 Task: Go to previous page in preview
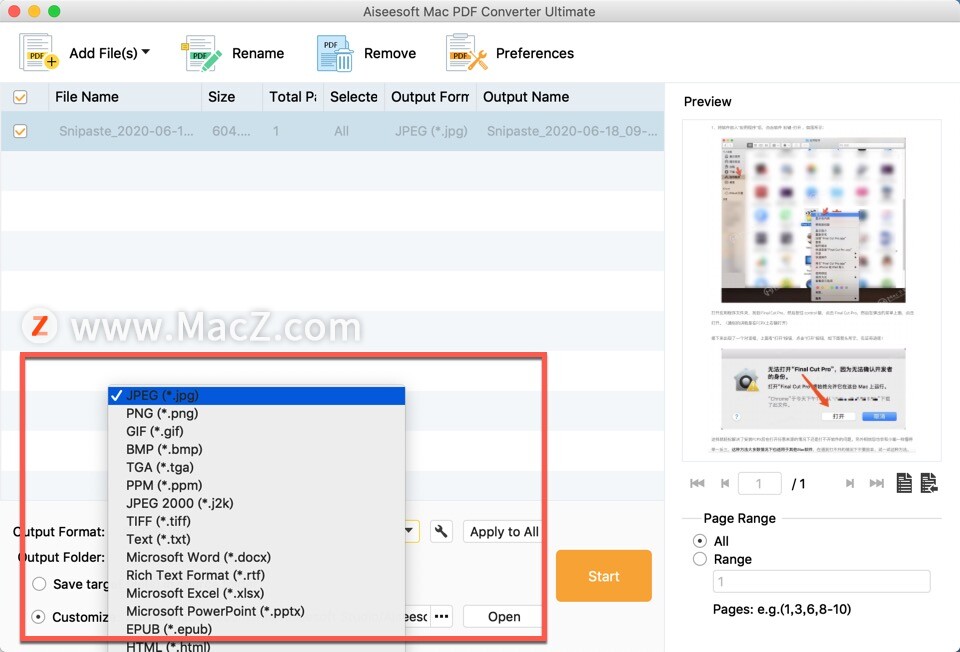(725, 484)
